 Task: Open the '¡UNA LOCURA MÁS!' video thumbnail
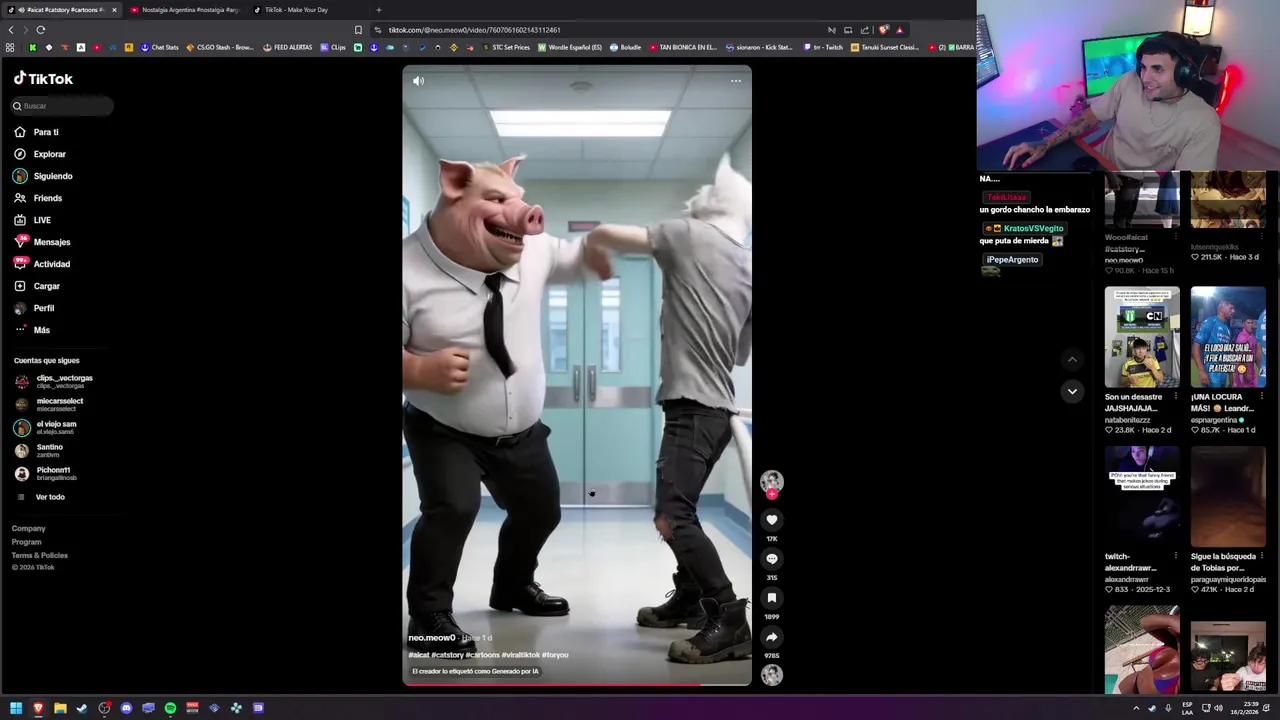[1228, 337]
